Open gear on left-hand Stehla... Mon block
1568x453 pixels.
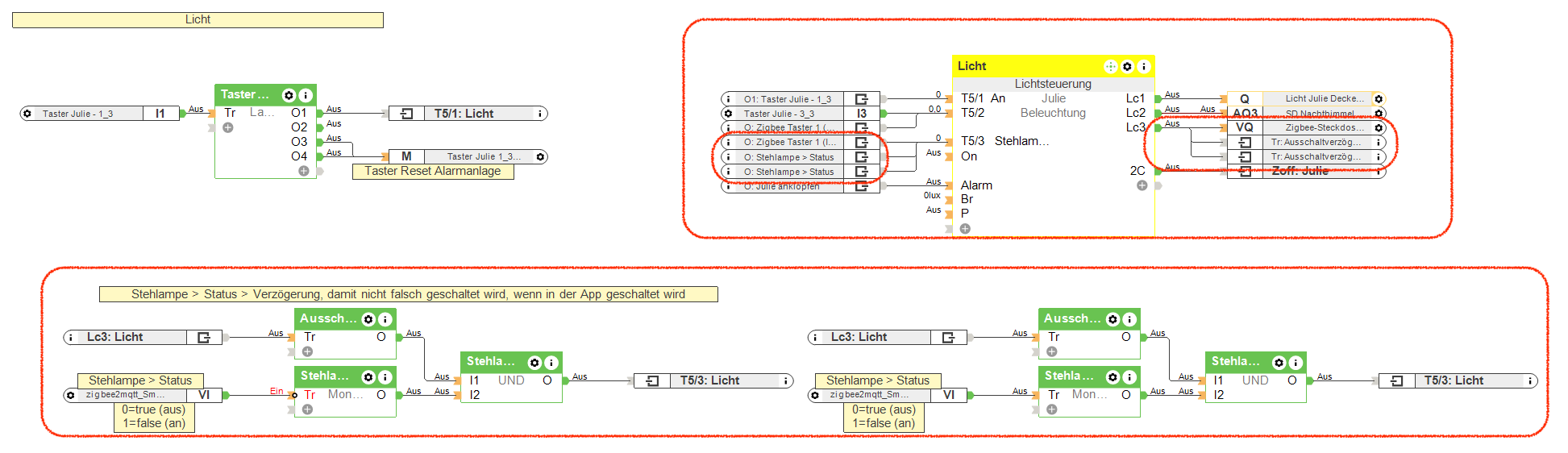[368, 376]
